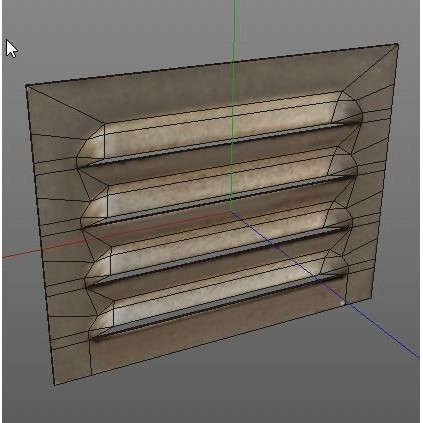Select the blue Z axis line
This screenshot has height=423, width=423.
click(324, 284)
